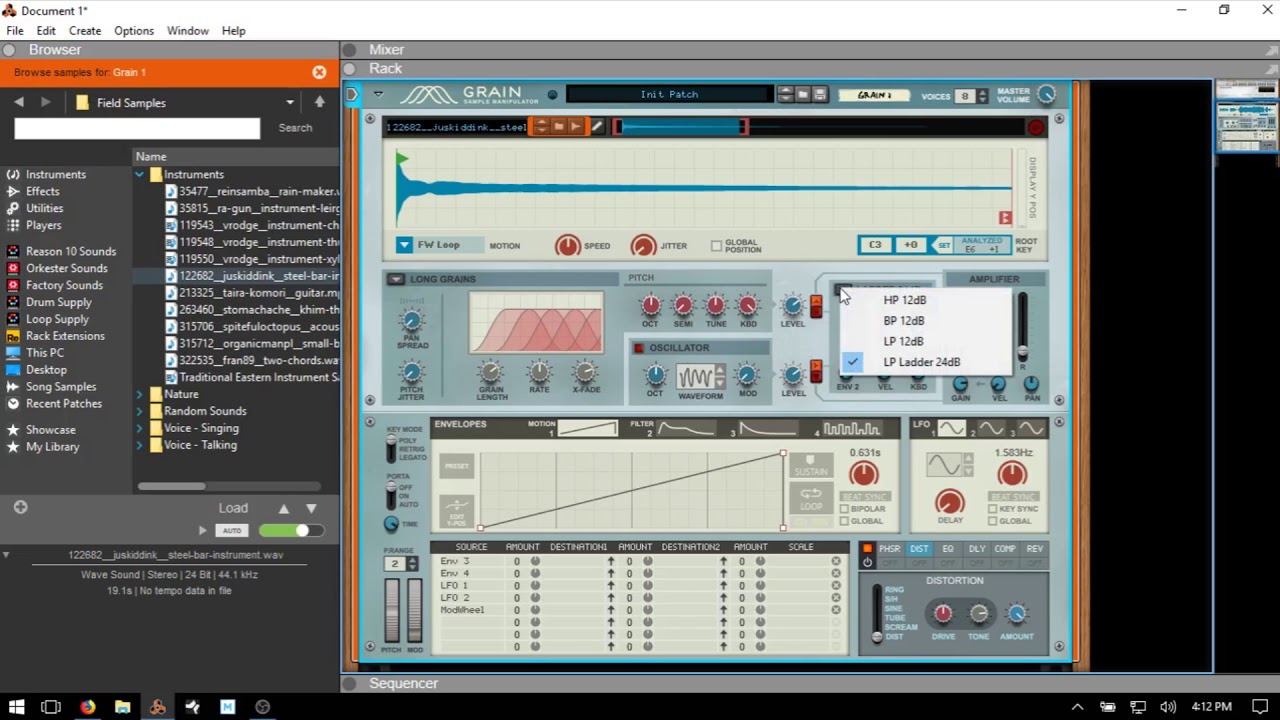Toggle the Oscillator on/off button

click(x=639, y=348)
